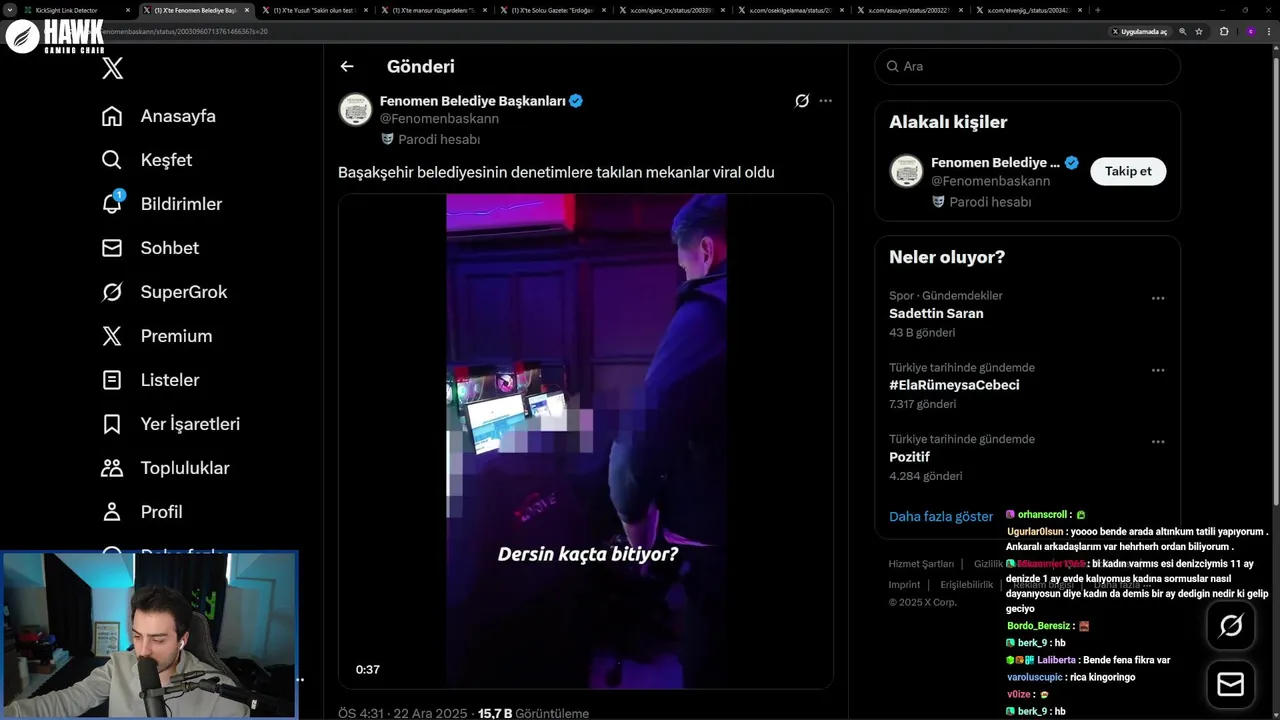Click the Grok icon on the post header

click(x=802, y=101)
